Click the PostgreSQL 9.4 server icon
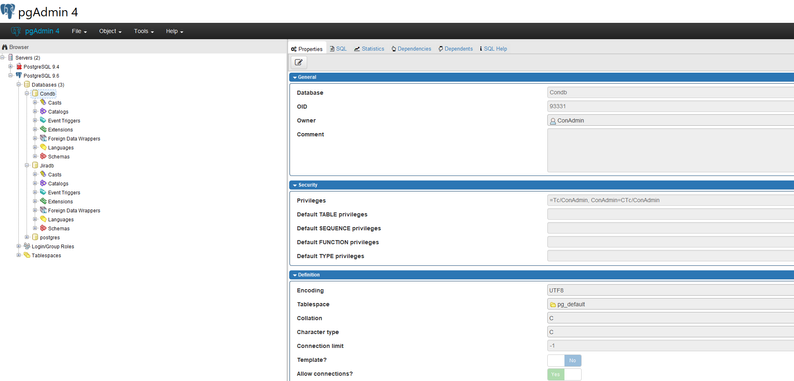 [19, 66]
